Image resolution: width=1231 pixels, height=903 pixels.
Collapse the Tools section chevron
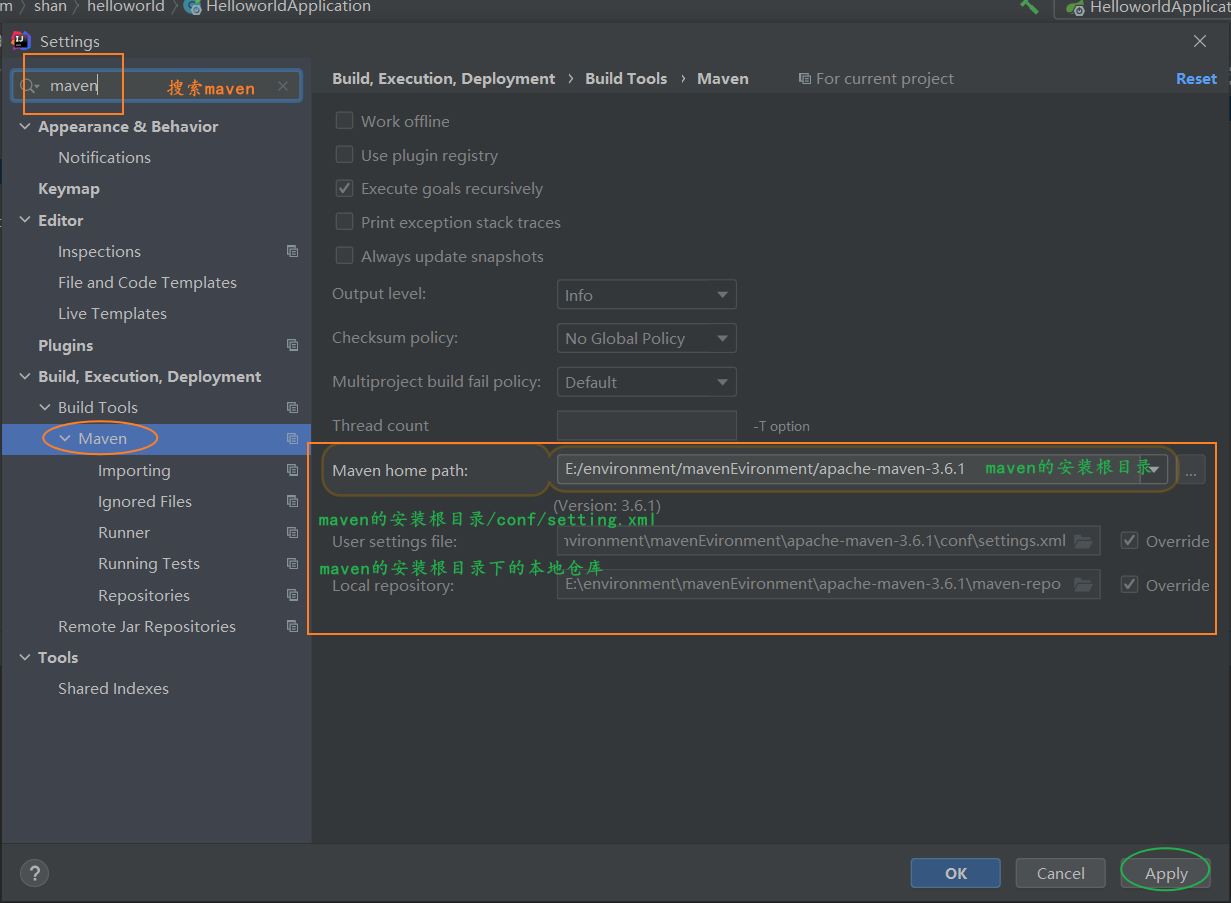pos(25,657)
